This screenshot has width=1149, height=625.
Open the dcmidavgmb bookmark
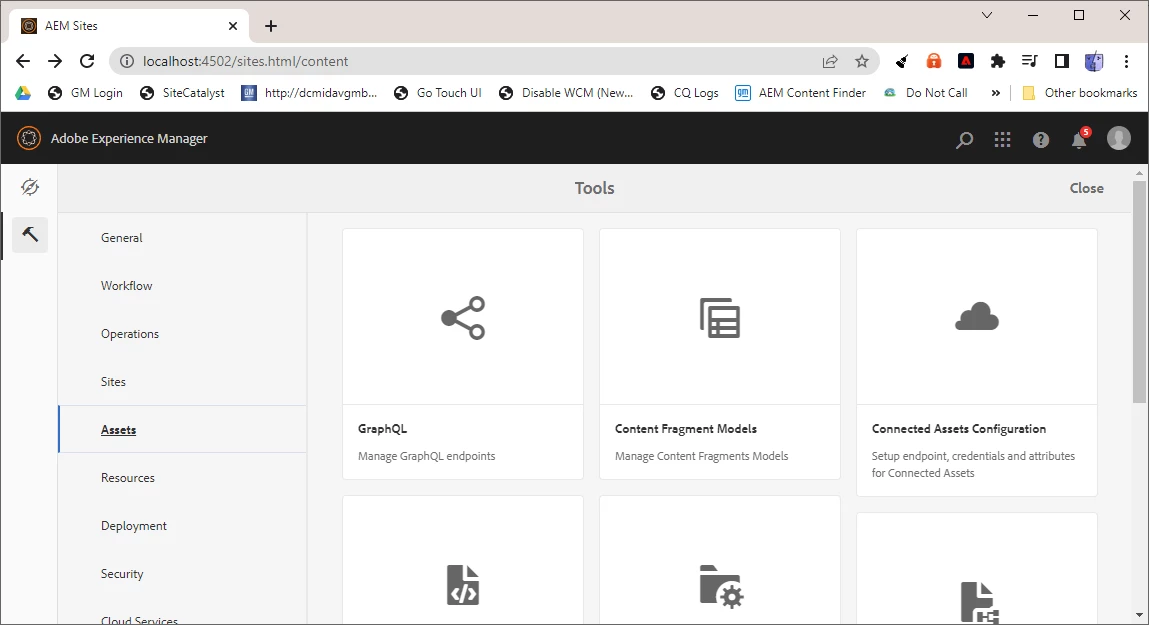309,93
